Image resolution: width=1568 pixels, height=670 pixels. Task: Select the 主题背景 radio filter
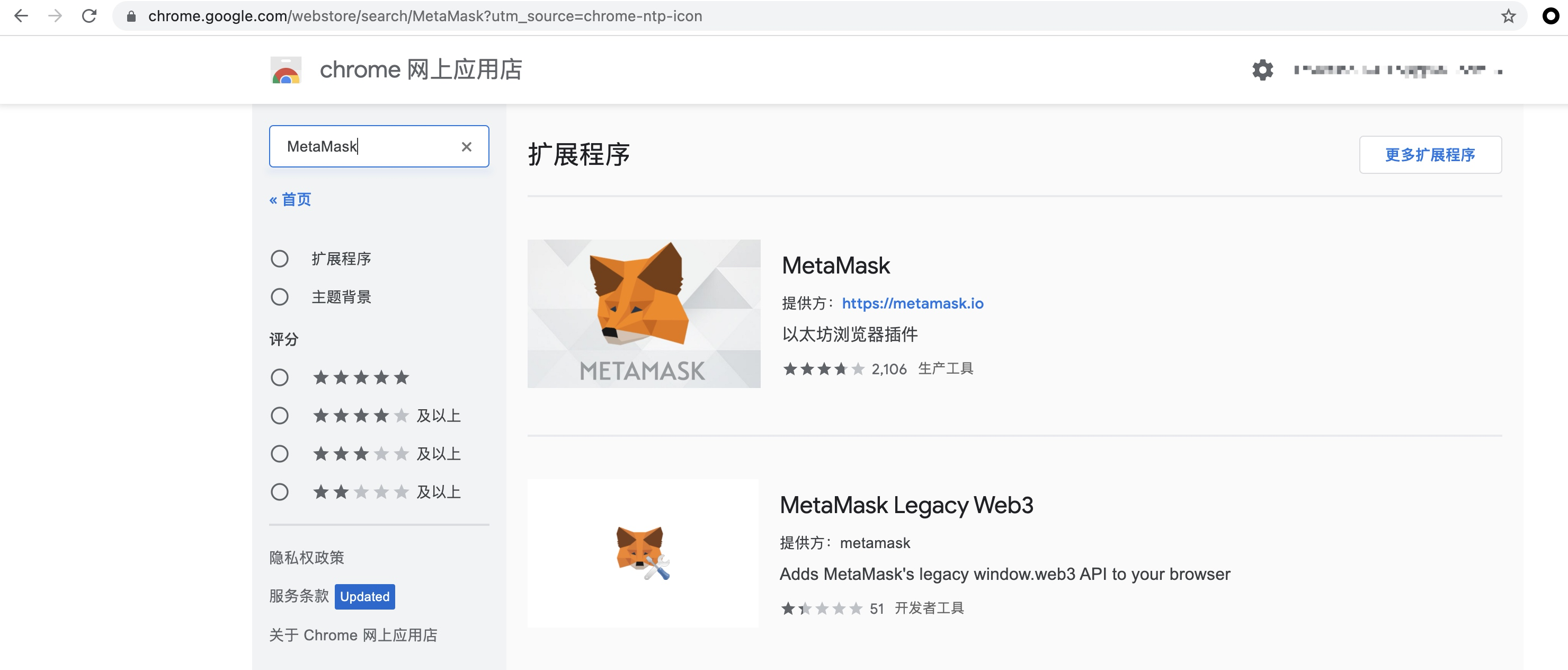[x=279, y=297]
